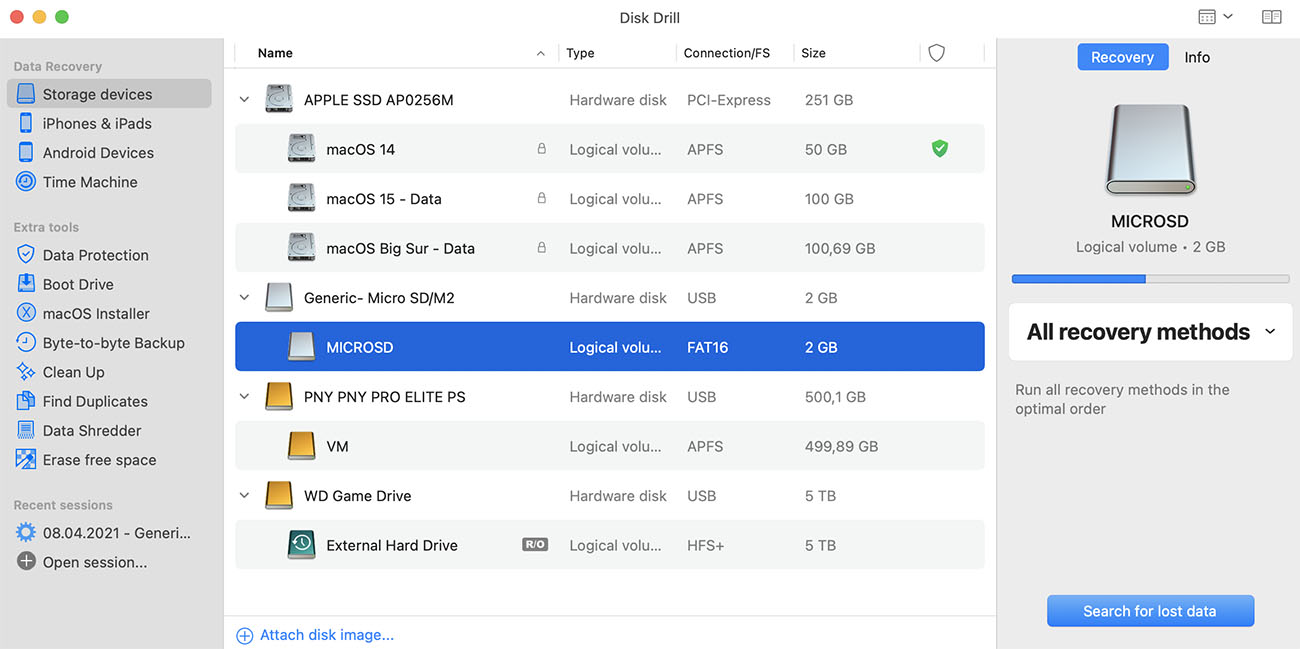
Task: Click Attach disk image link
Action: [315, 635]
